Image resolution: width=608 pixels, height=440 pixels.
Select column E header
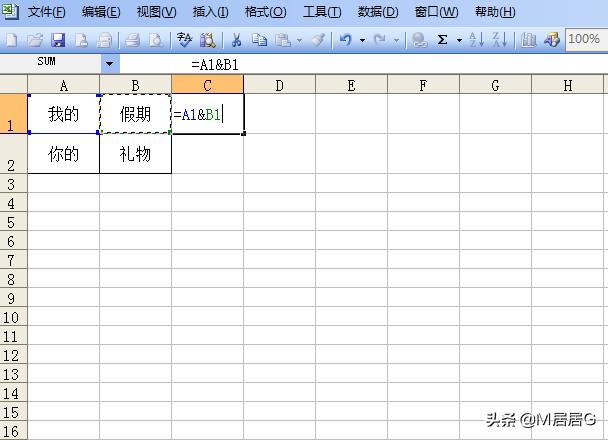tap(351, 85)
